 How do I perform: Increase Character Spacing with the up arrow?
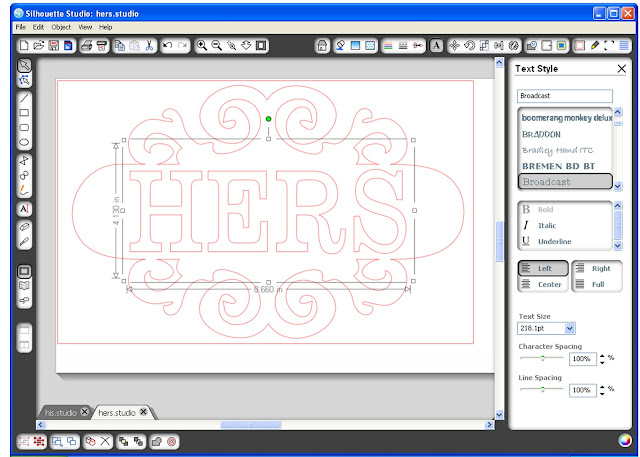[x=602, y=356]
